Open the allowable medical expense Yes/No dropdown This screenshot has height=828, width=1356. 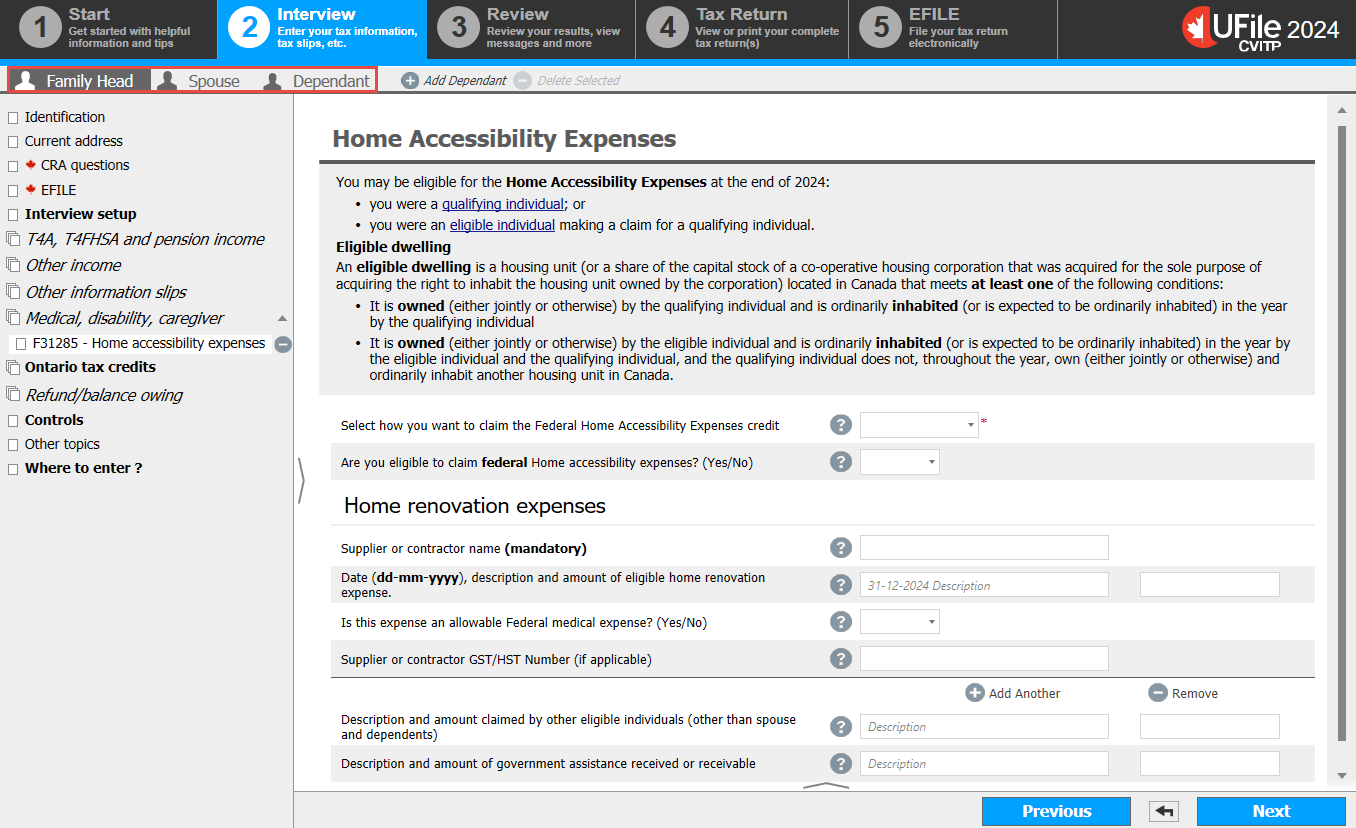[x=900, y=622]
